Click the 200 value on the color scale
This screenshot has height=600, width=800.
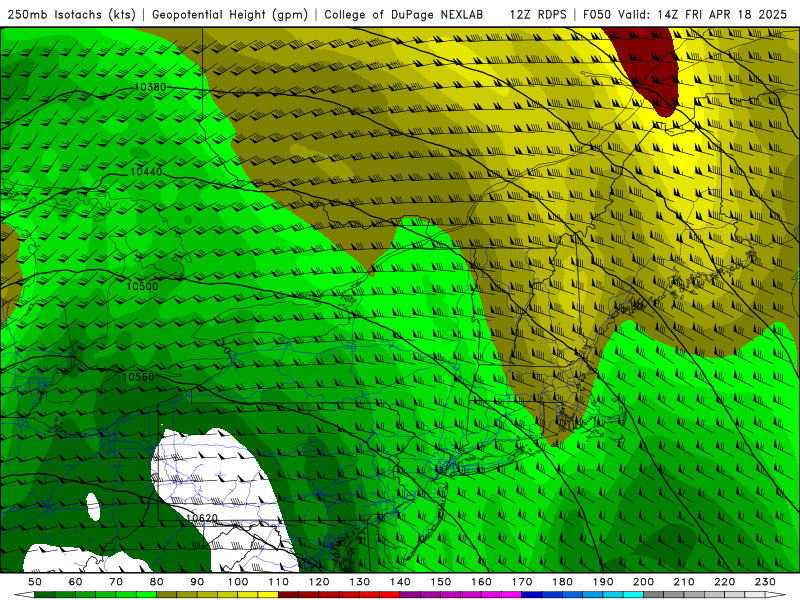pyautogui.click(x=643, y=582)
